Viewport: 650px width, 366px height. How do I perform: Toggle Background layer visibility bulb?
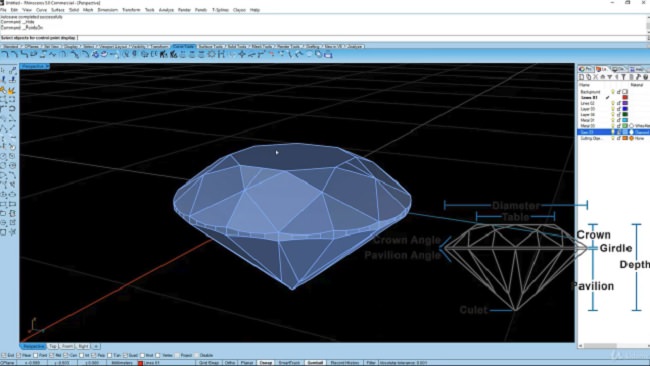point(613,92)
